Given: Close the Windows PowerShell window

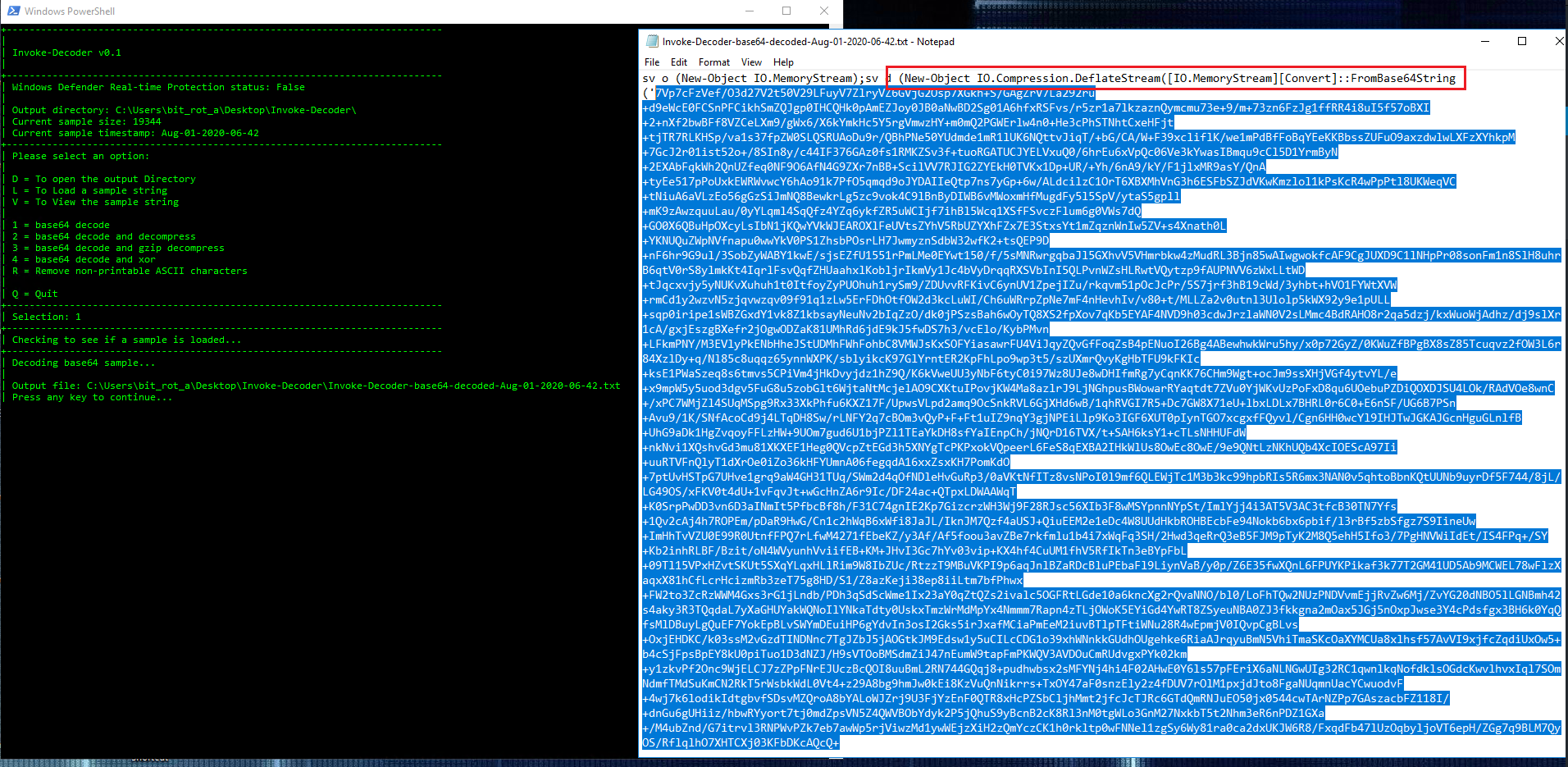Looking at the screenshot, I should point(824,11).
